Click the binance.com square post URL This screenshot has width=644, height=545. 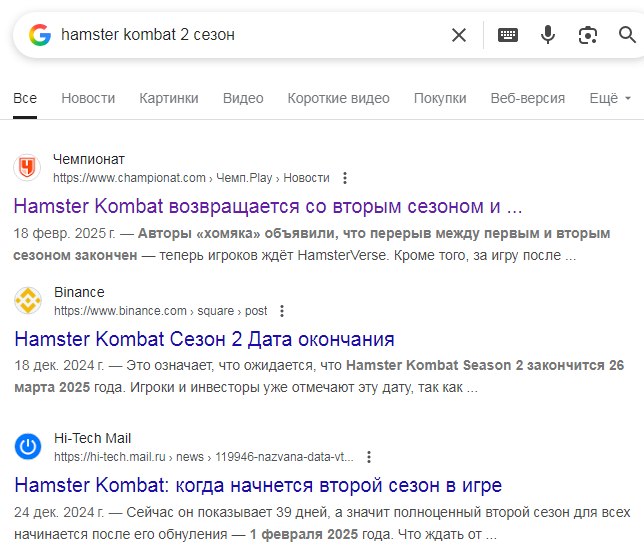(161, 311)
